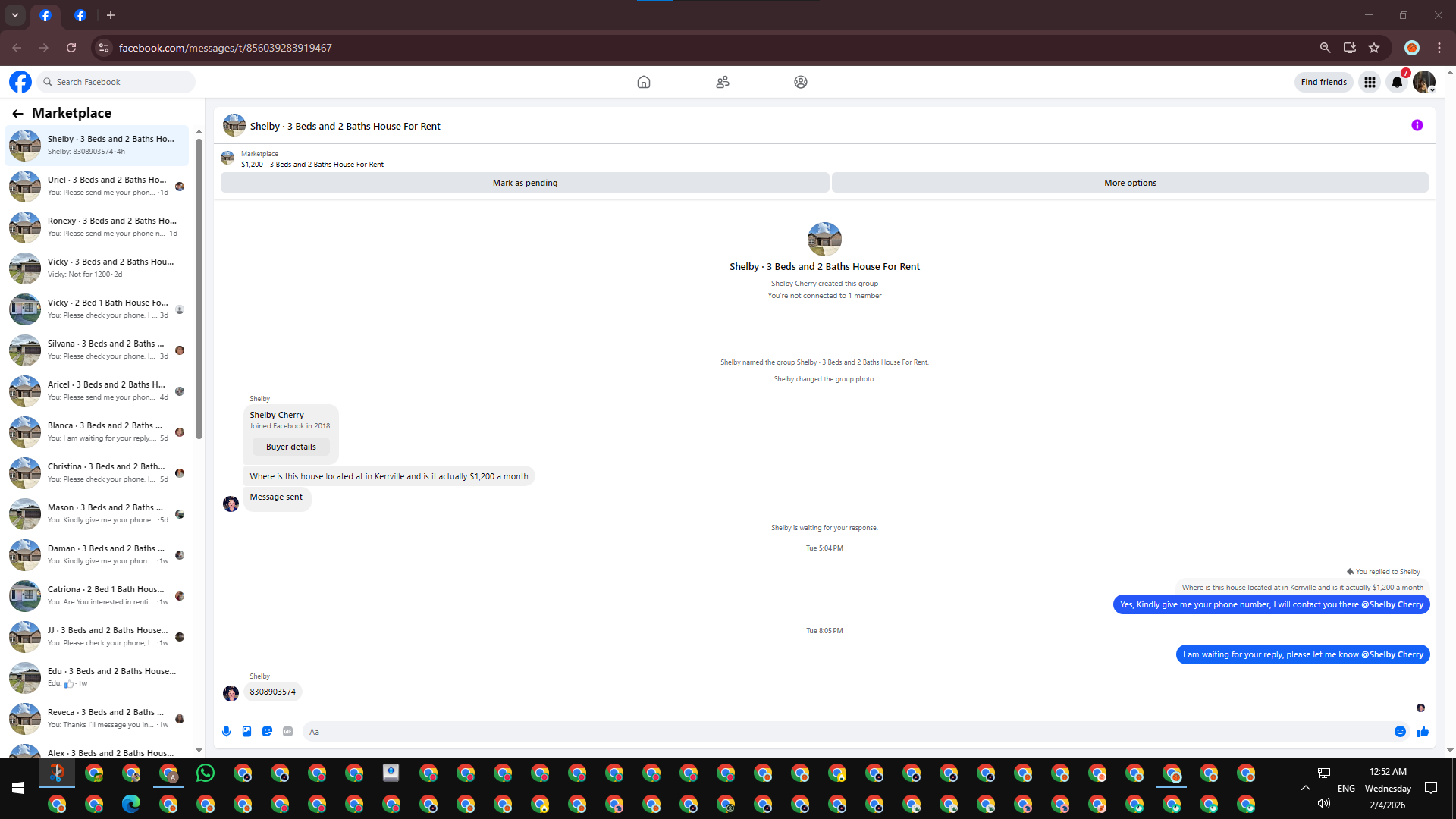1456x819 pixels.
Task: Open Buyer details for Shelby Cherry
Action: [x=290, y=447]
